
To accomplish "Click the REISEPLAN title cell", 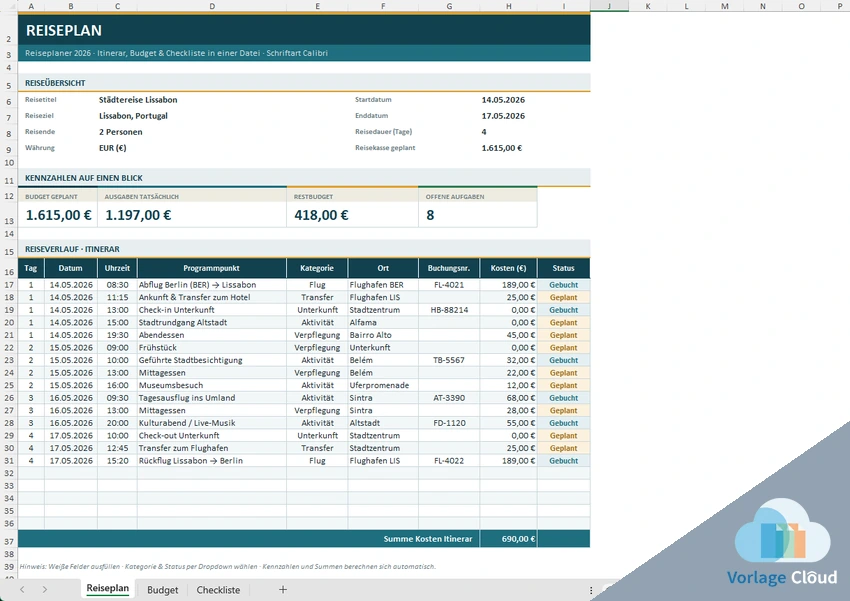I will click(304, 30).
